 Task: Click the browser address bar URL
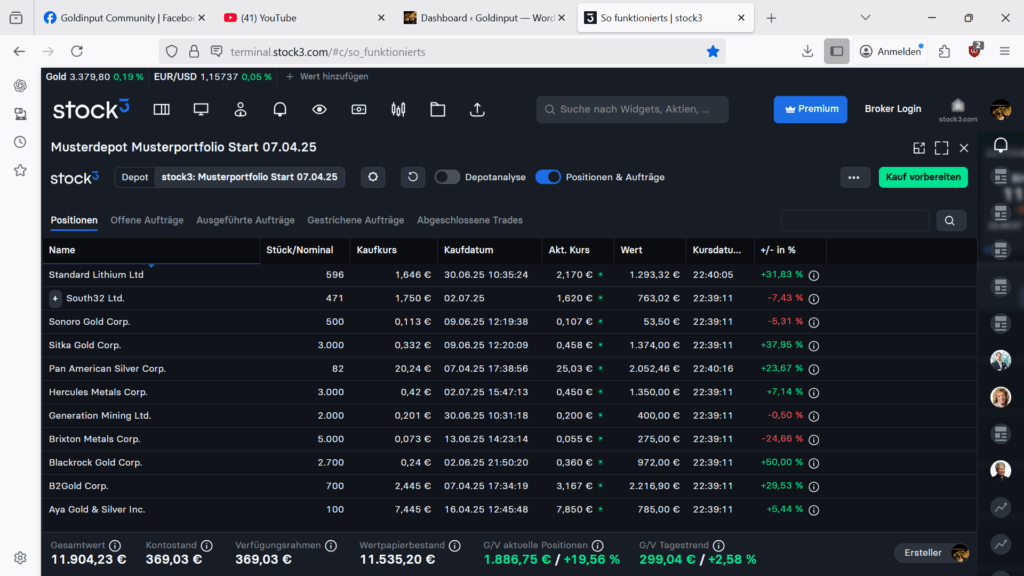coord(328,52)
